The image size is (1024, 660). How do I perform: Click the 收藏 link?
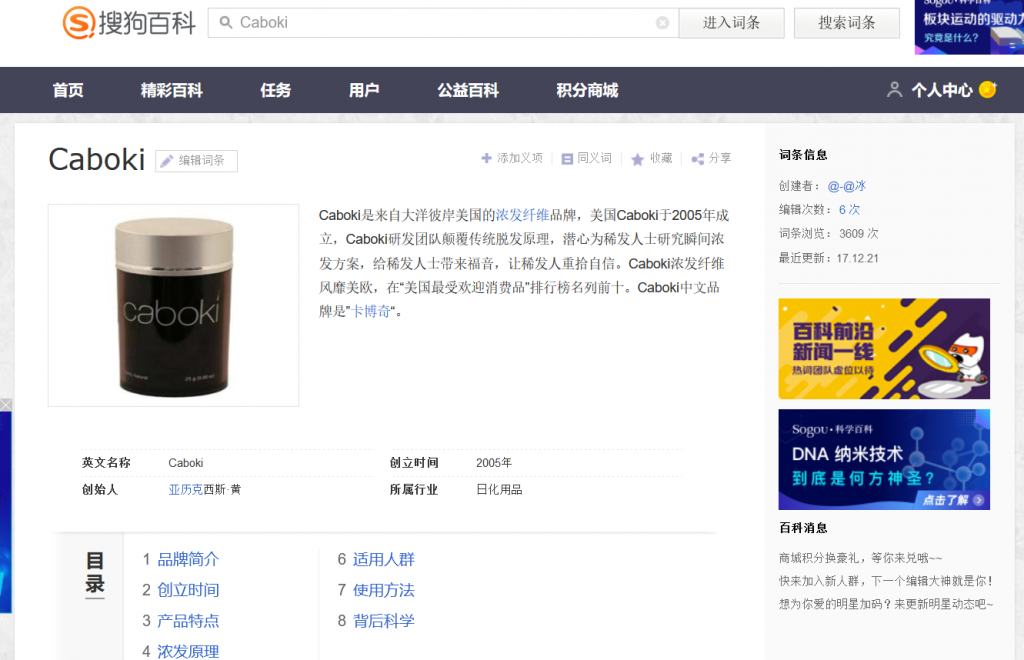661,158
